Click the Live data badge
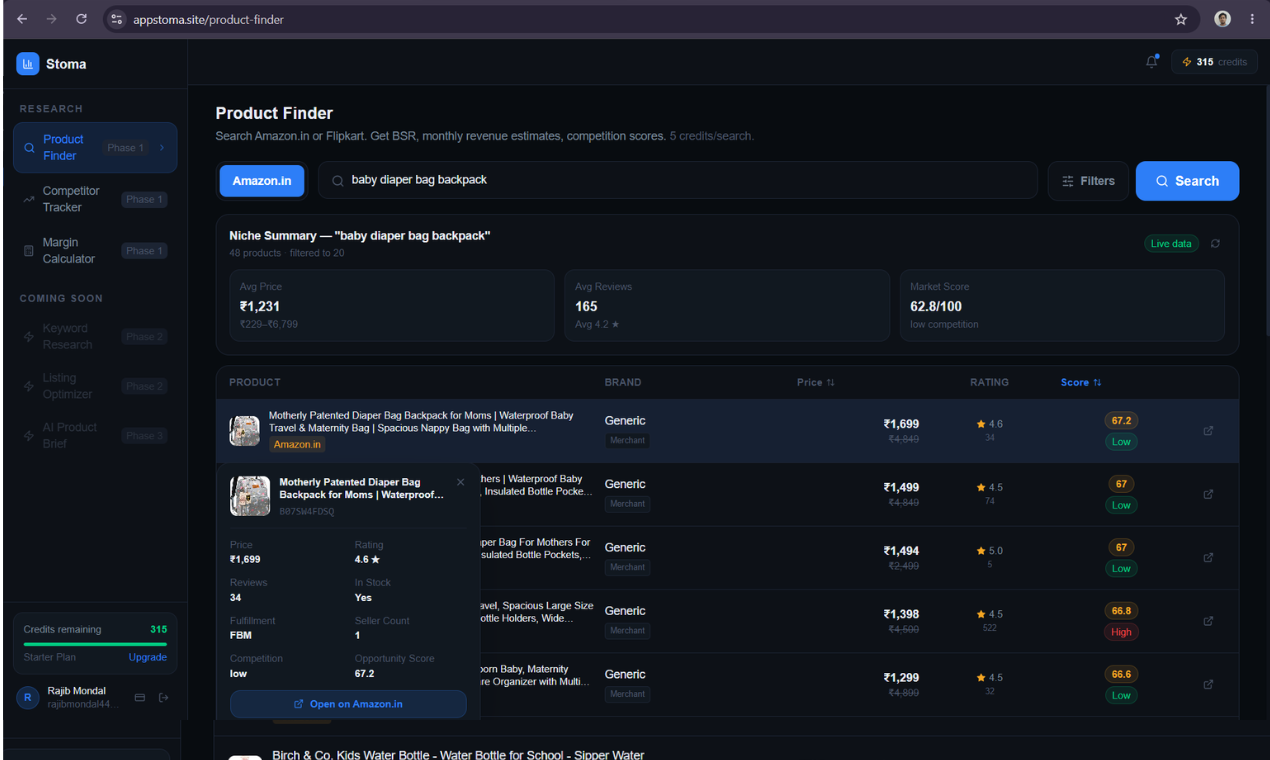This screenshot has width=1270, height=760. [x=1172, y=243]
